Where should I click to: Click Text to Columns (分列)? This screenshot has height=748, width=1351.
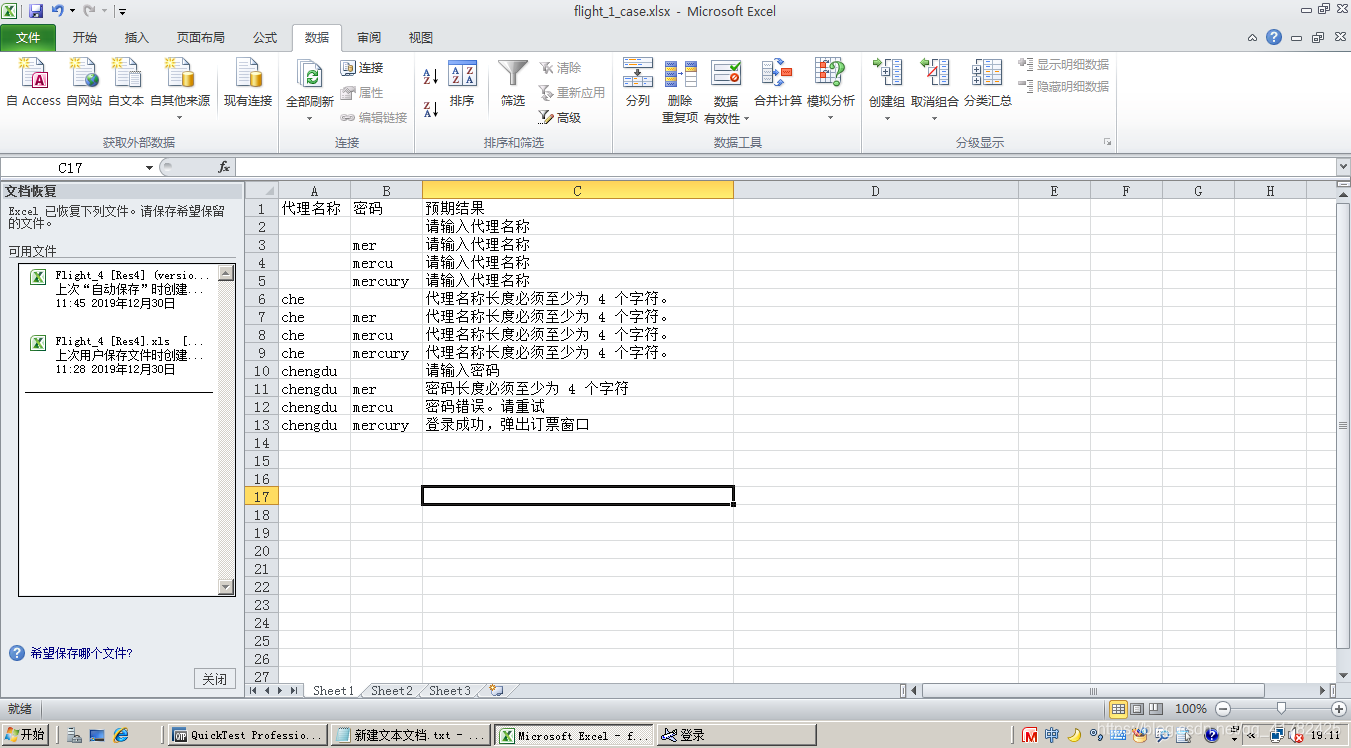coord(638,82)
